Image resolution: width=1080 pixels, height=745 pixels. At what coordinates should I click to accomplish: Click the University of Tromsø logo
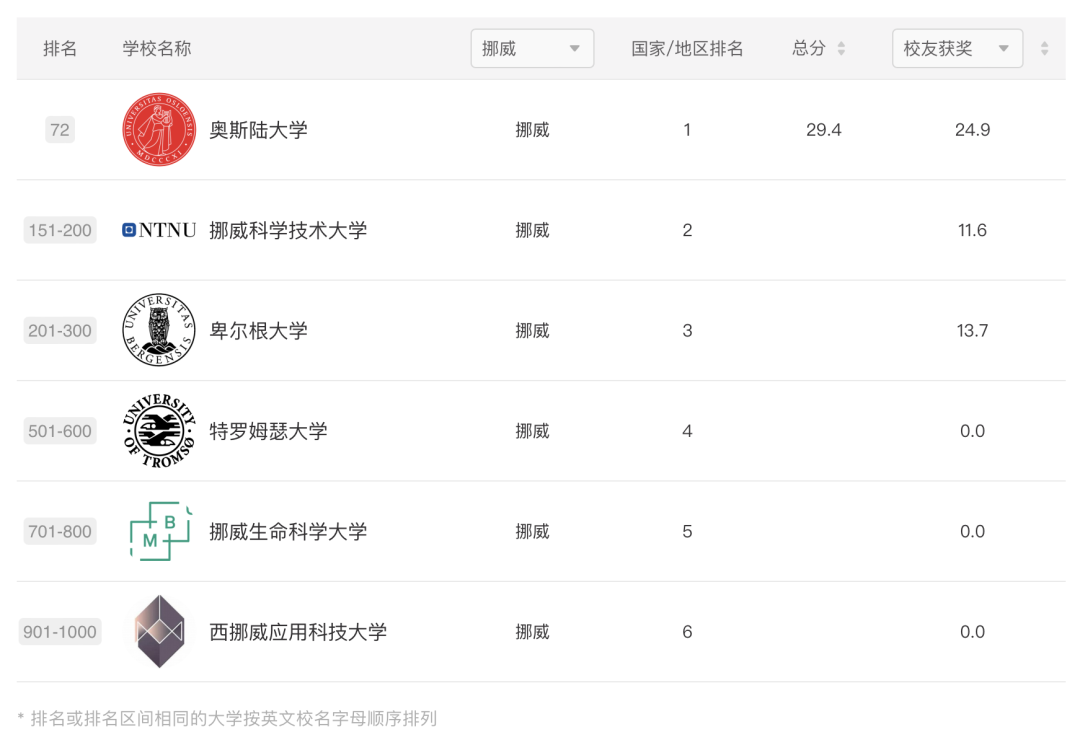159,431
